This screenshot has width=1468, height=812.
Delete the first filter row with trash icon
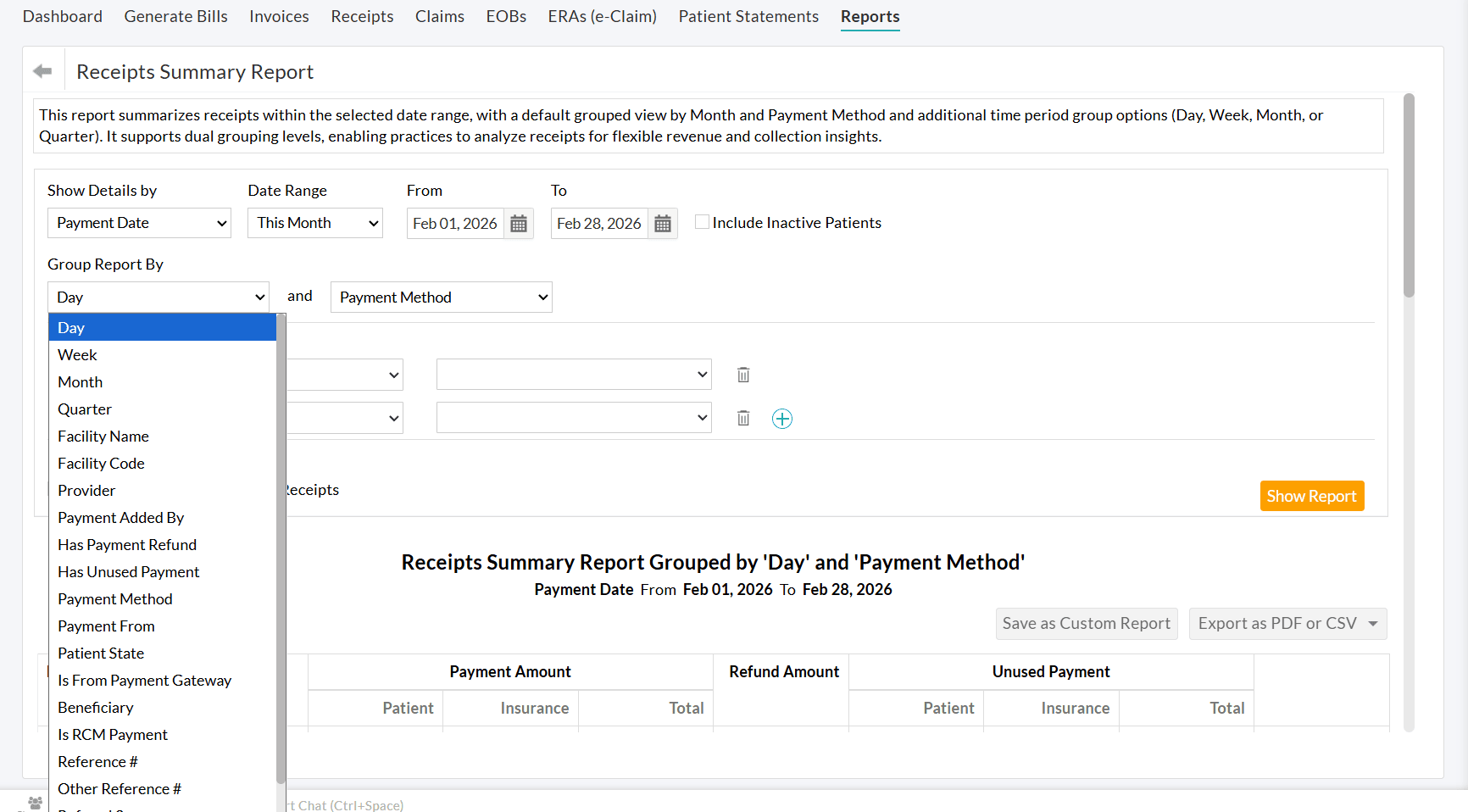pyautogui.click(x=743, y=374)
